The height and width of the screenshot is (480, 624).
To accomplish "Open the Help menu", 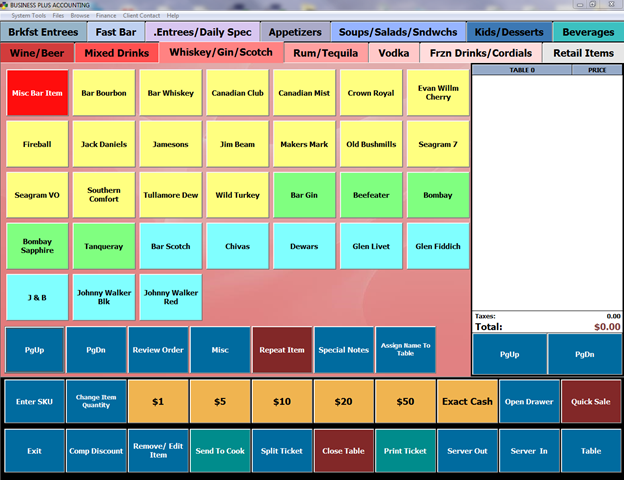I will pos(173,16).
